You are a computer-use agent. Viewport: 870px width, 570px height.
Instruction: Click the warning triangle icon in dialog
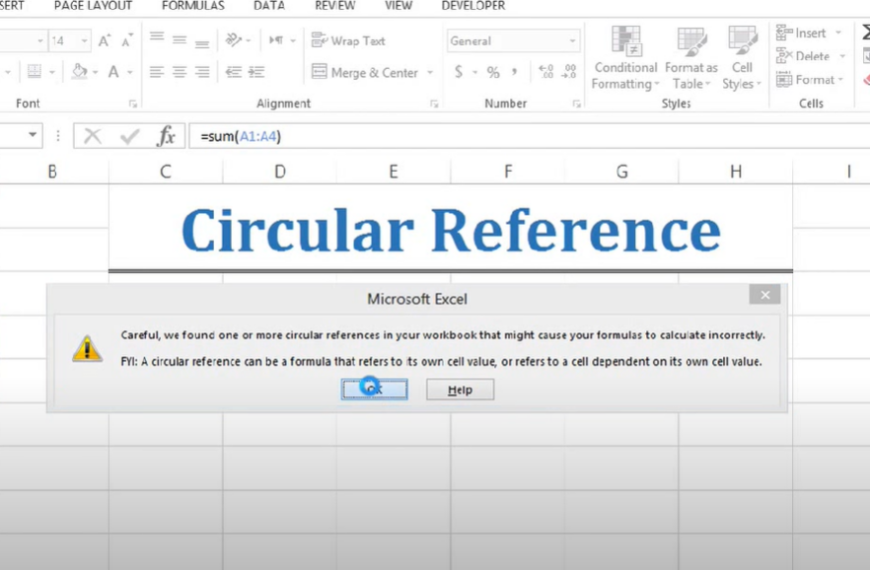(x=87, y=349)
